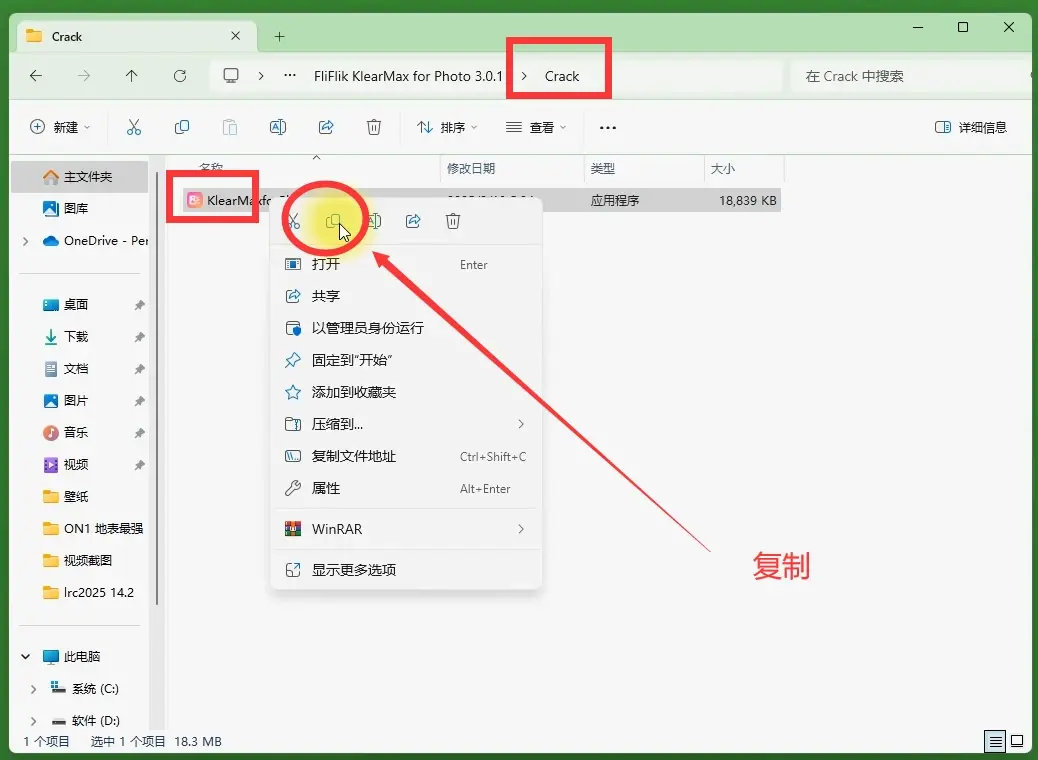Expand the 压缩到... submenu

coord(521,424)
